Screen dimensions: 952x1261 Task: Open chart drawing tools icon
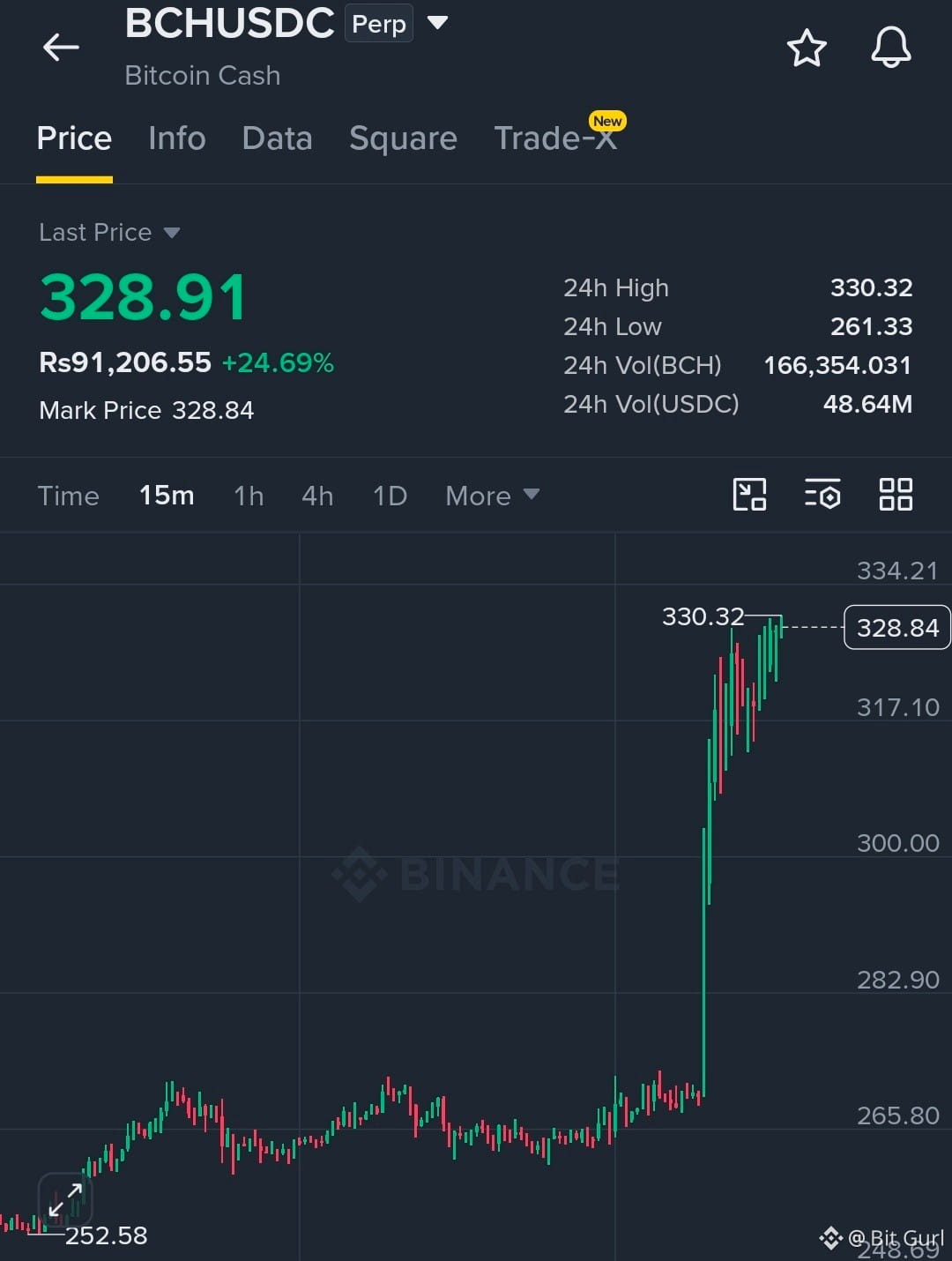[749, 495]
